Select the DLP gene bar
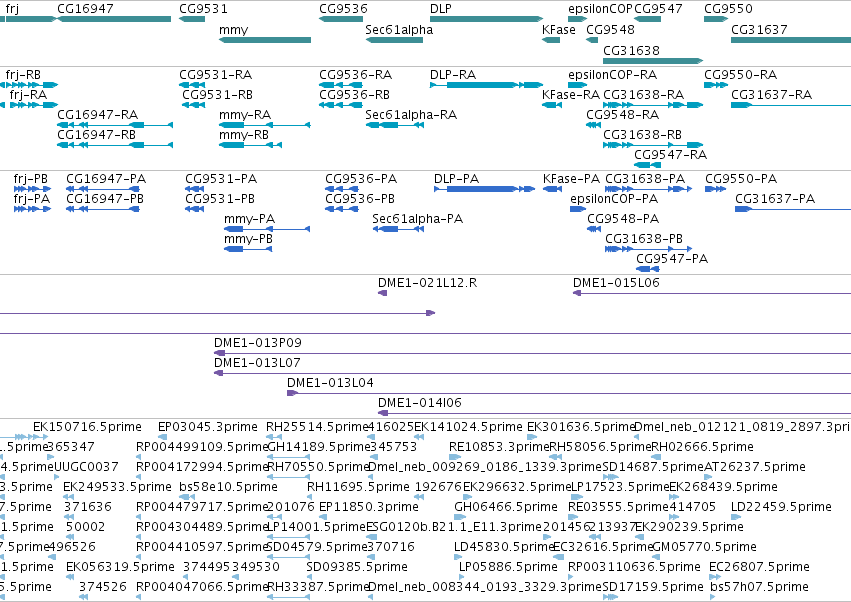Image resolution: width=851 pixels, height=602 pixels. pos(486,19)
